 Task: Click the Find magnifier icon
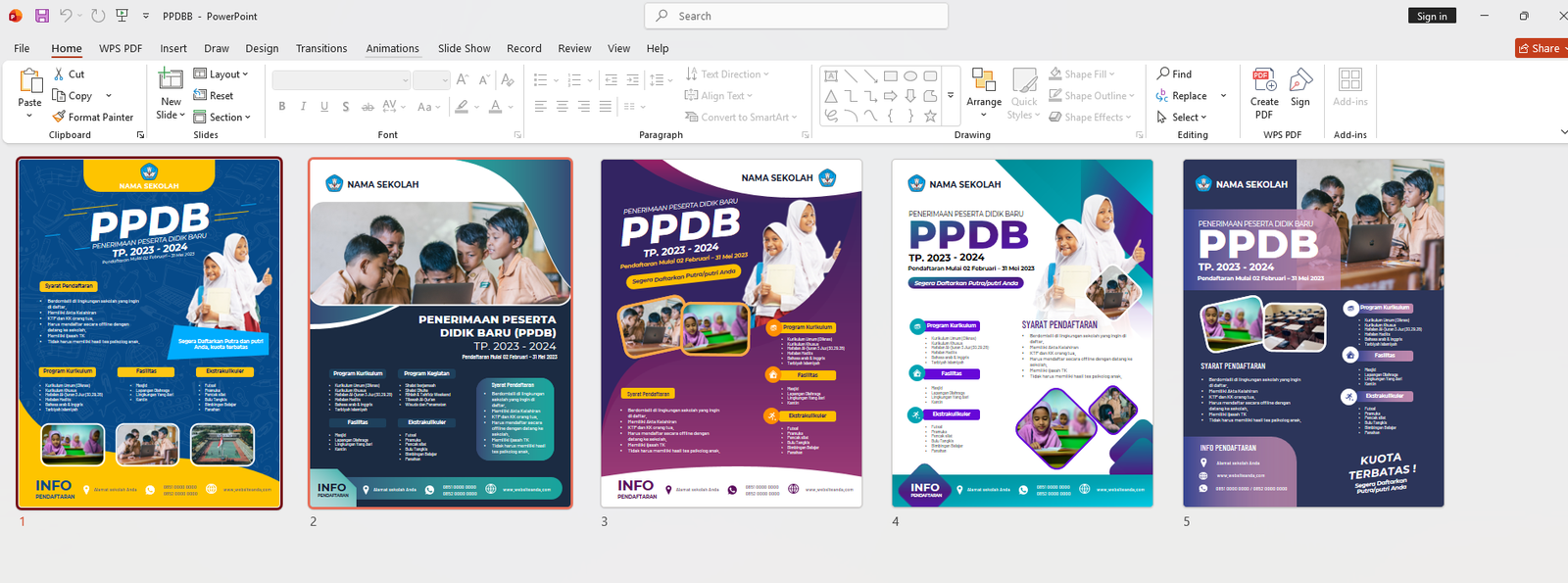point(1163,74)
